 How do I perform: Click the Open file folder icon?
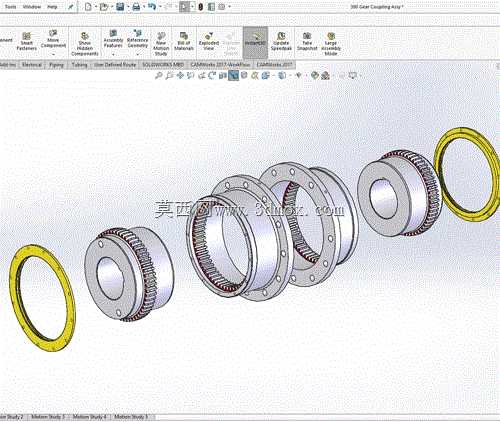click(x=104, y=6)
